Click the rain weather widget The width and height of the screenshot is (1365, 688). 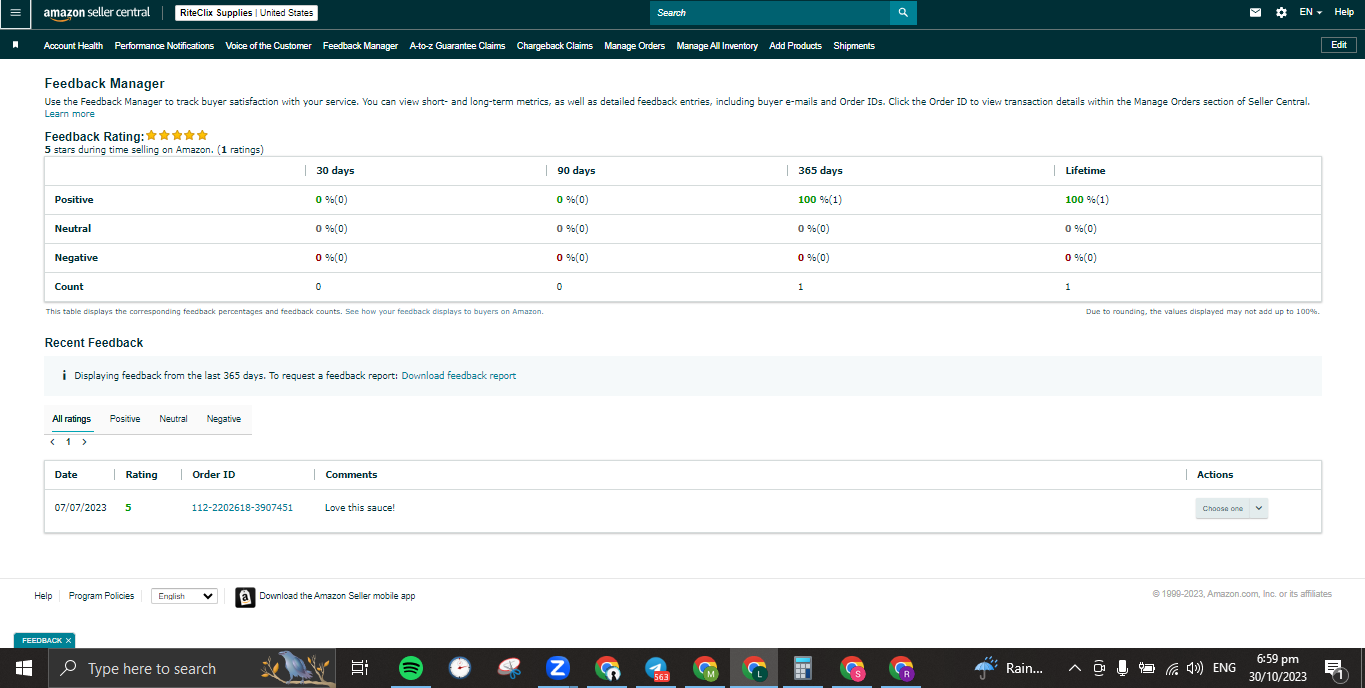(1009, 668)
